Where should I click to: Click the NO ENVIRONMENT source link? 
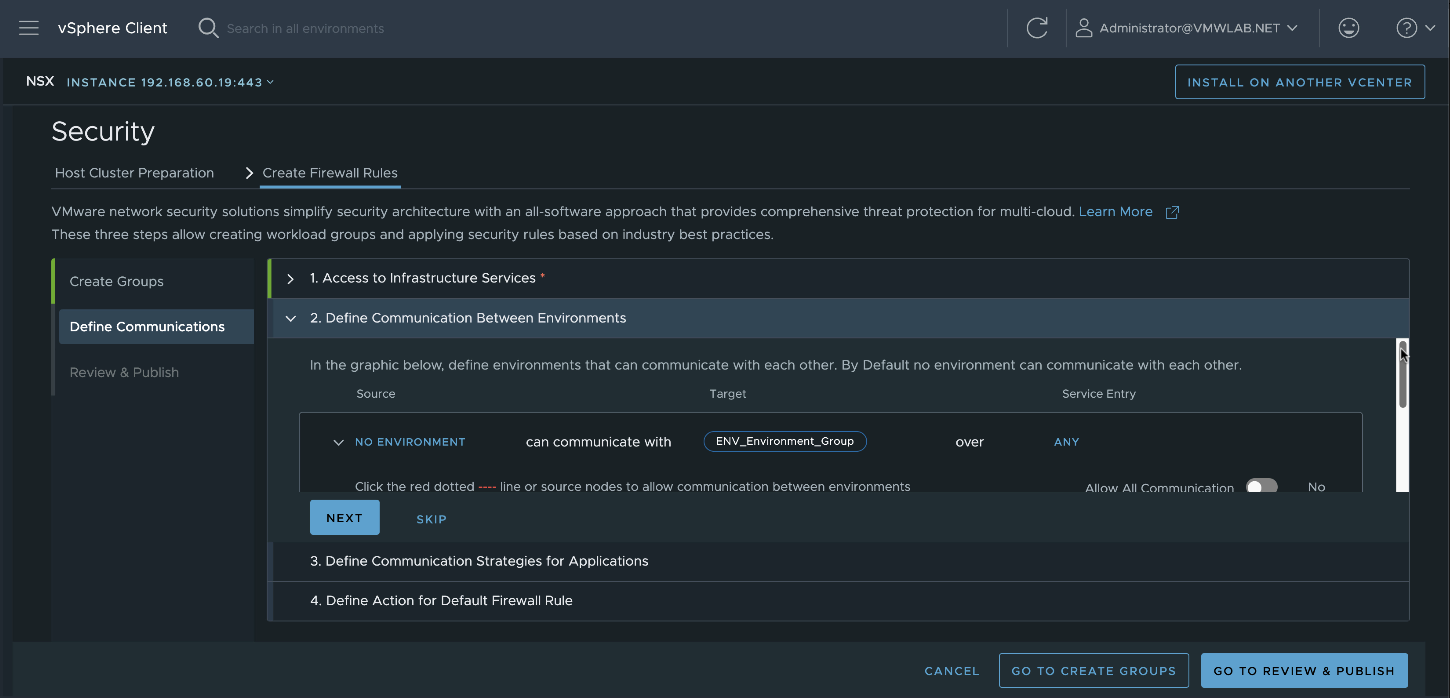410,442
